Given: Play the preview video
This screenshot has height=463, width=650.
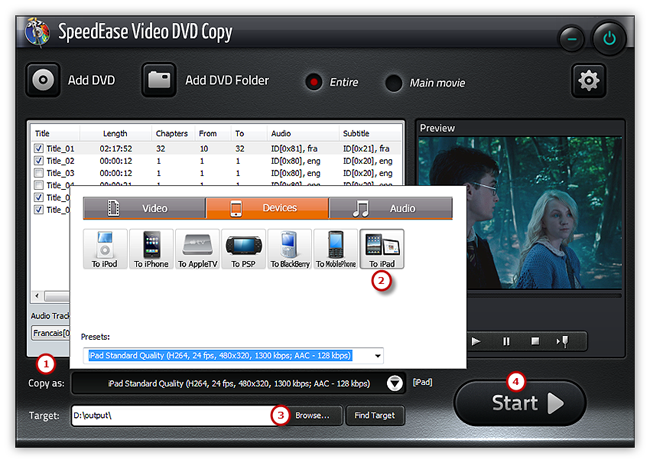Looking at the screenshot, I should (476, 341).
